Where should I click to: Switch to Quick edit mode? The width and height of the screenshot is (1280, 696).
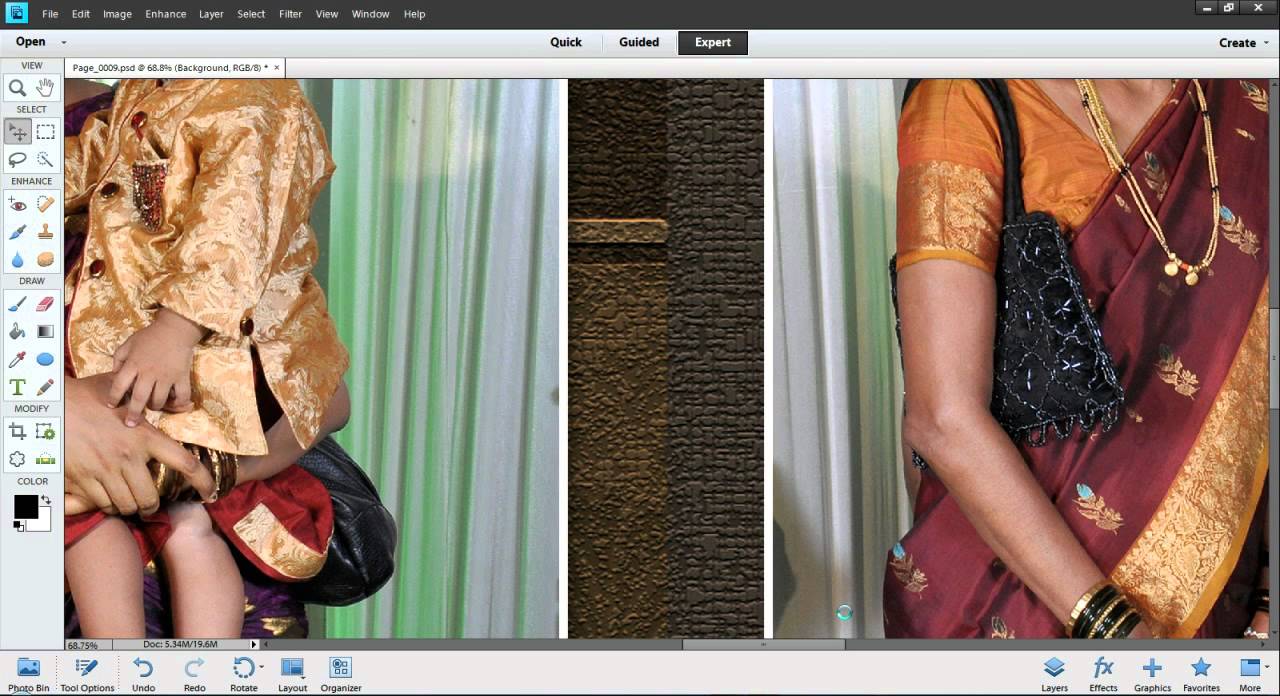tap(566, 42)
